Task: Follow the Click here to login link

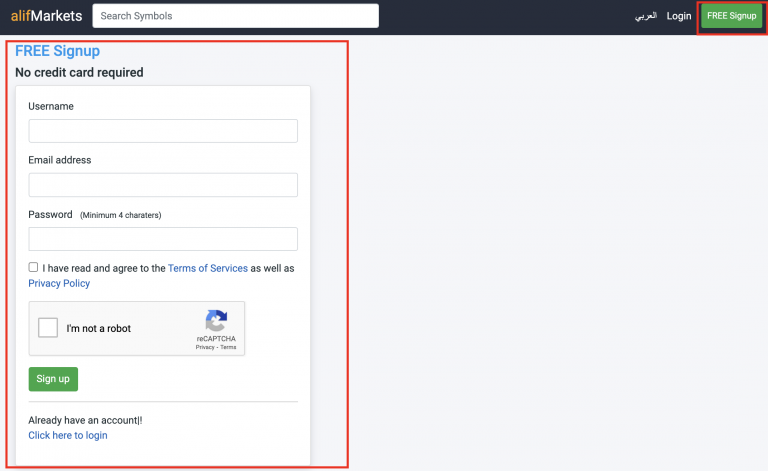Action: [x=68, y=435]
